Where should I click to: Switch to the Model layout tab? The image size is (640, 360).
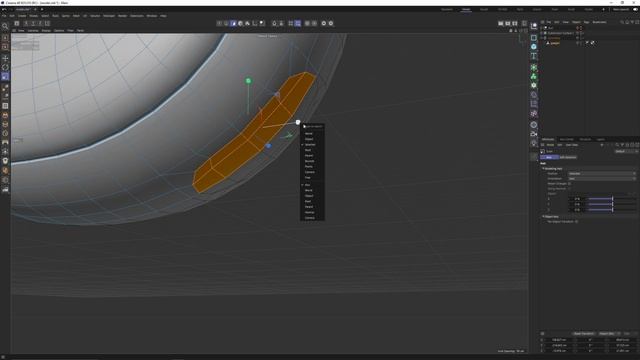[466, 9]
